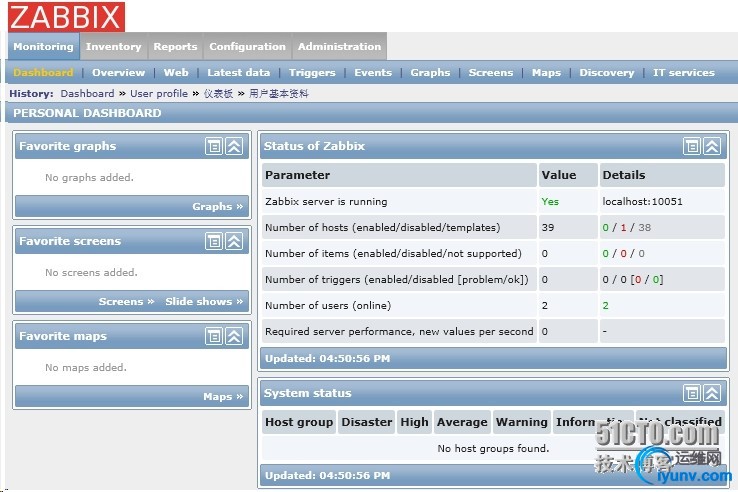The height and width of the screenshot is (492, 738).
Task: Click PERSONAL DASHBOARD heading
Action: click(x=87, y=113)
